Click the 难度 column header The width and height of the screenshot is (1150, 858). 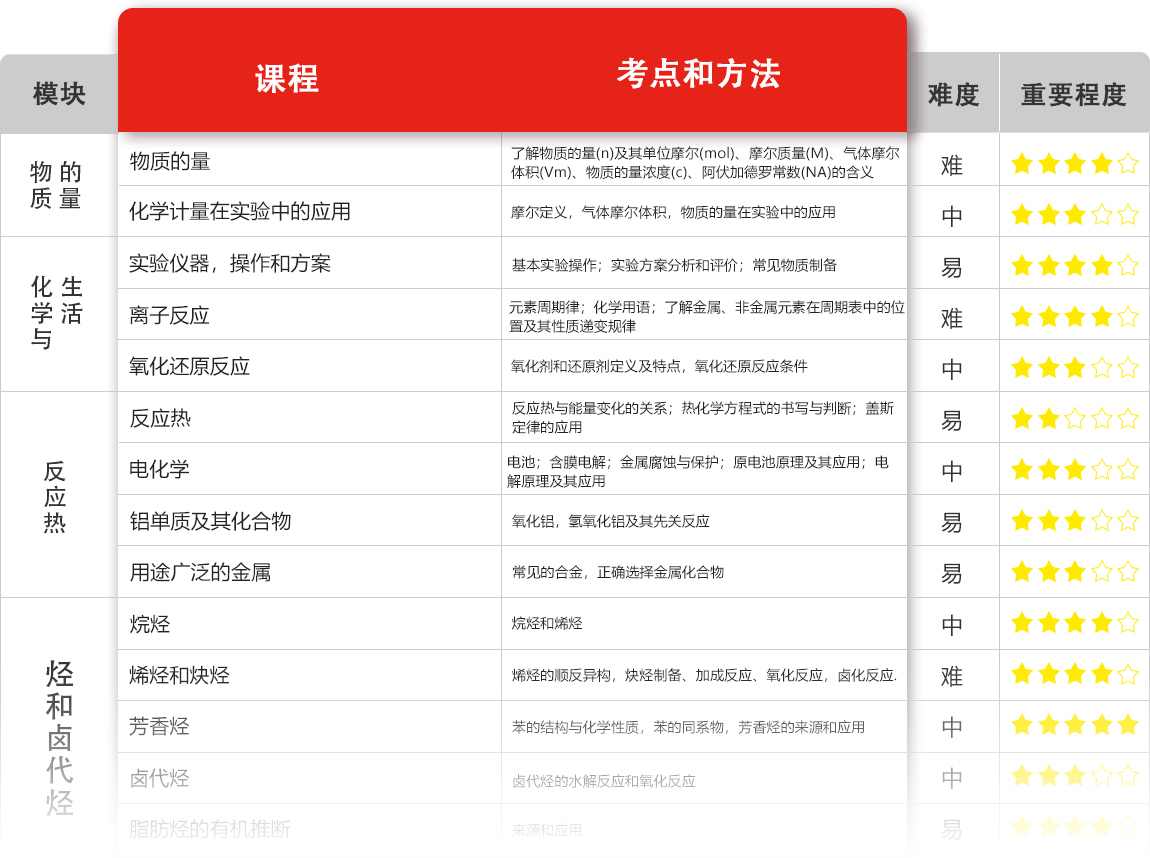[x=953, y=95]
